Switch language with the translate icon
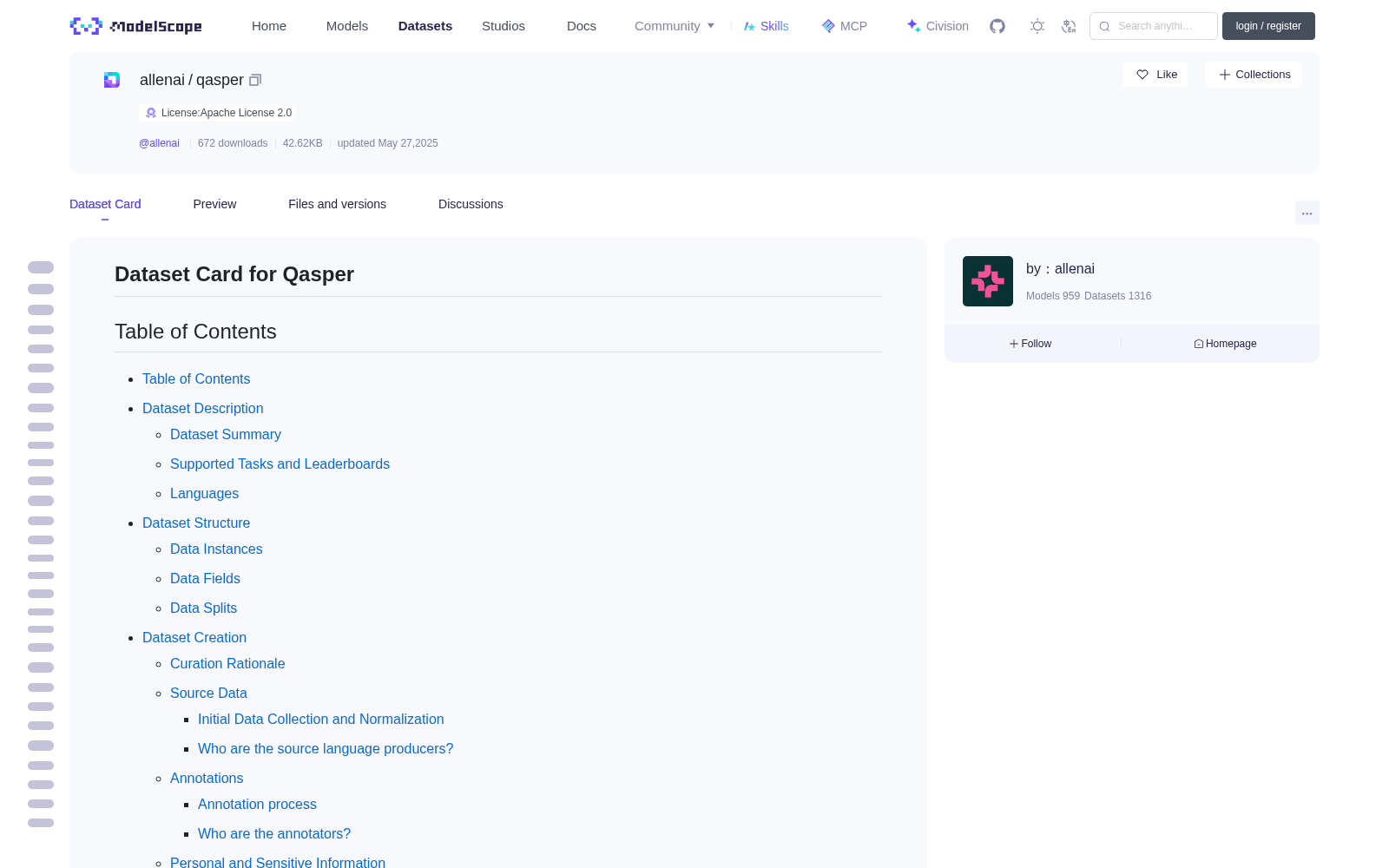The height and width of the screenshot is (868, 1389). tap(1070, 26)
